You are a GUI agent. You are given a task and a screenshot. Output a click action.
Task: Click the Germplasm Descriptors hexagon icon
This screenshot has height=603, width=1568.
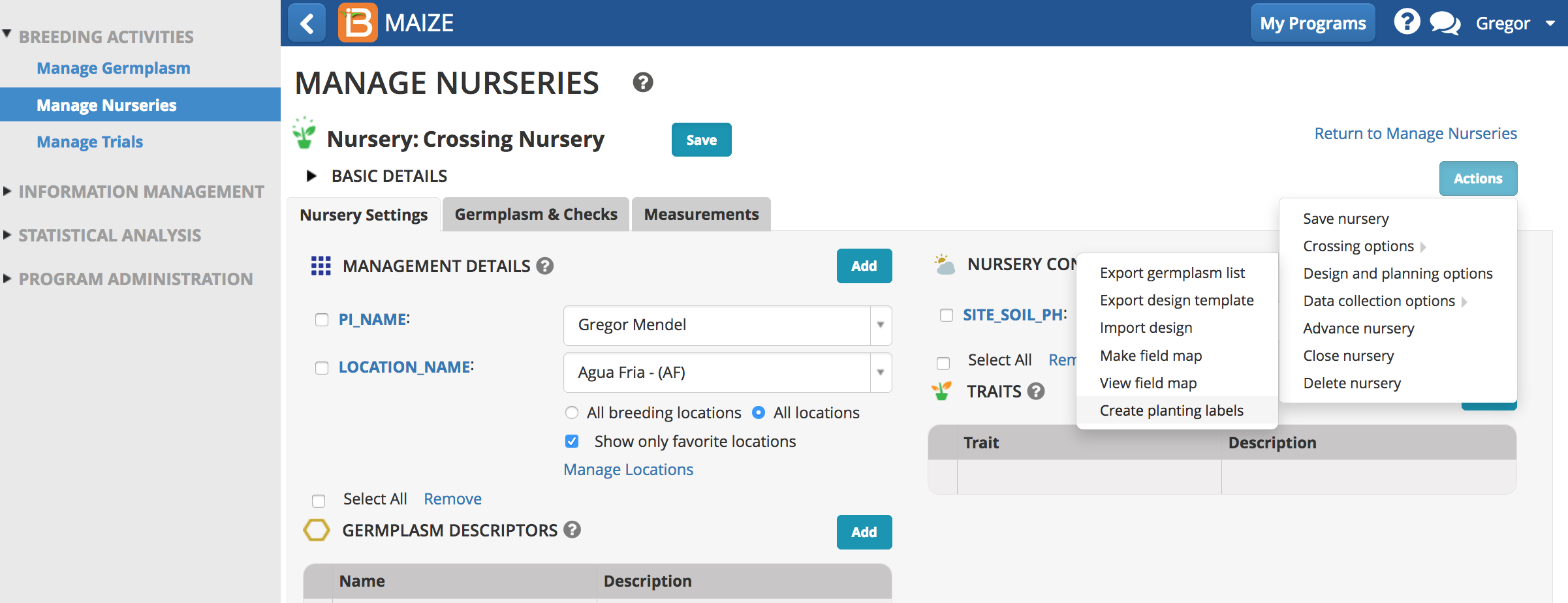click(317, 530)
